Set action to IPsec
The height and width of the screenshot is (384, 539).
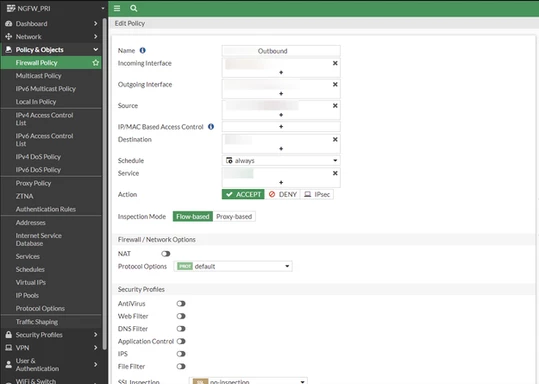tap(317, 195)
